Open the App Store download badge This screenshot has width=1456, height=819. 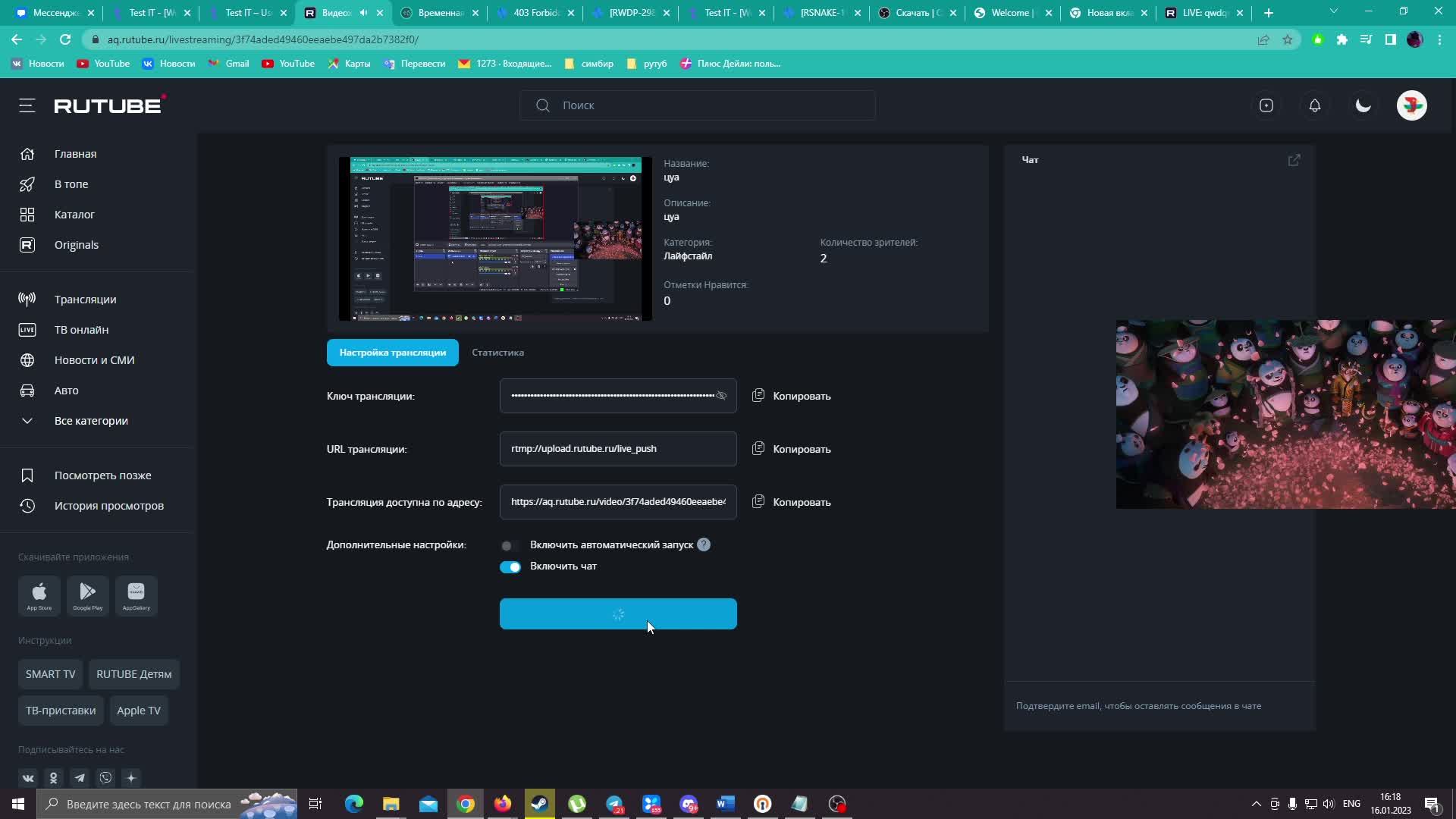pyautogui.click(x=39, y=595)
